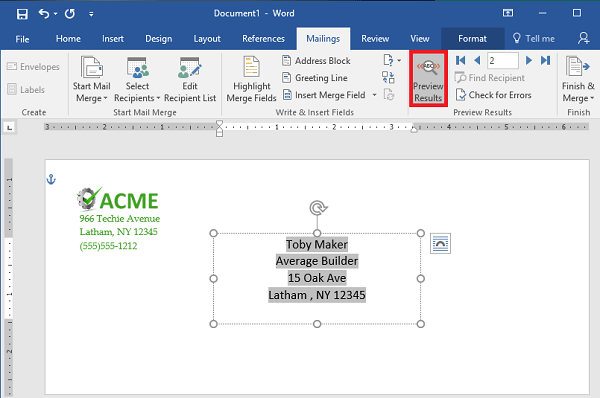
Task: Click the Envelopes button
Action: click(34, 67)
